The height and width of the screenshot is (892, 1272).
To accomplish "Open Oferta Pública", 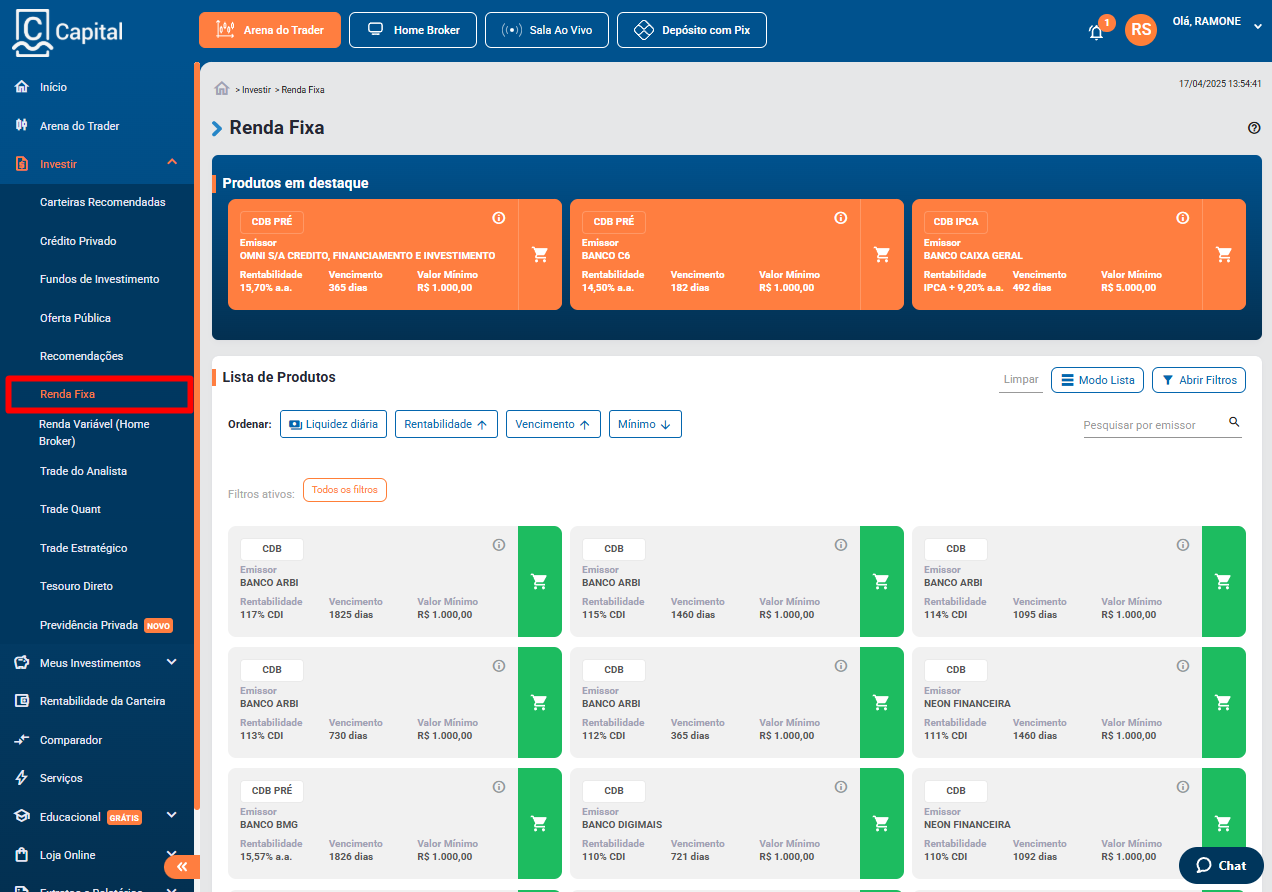I will pos(75,318).
